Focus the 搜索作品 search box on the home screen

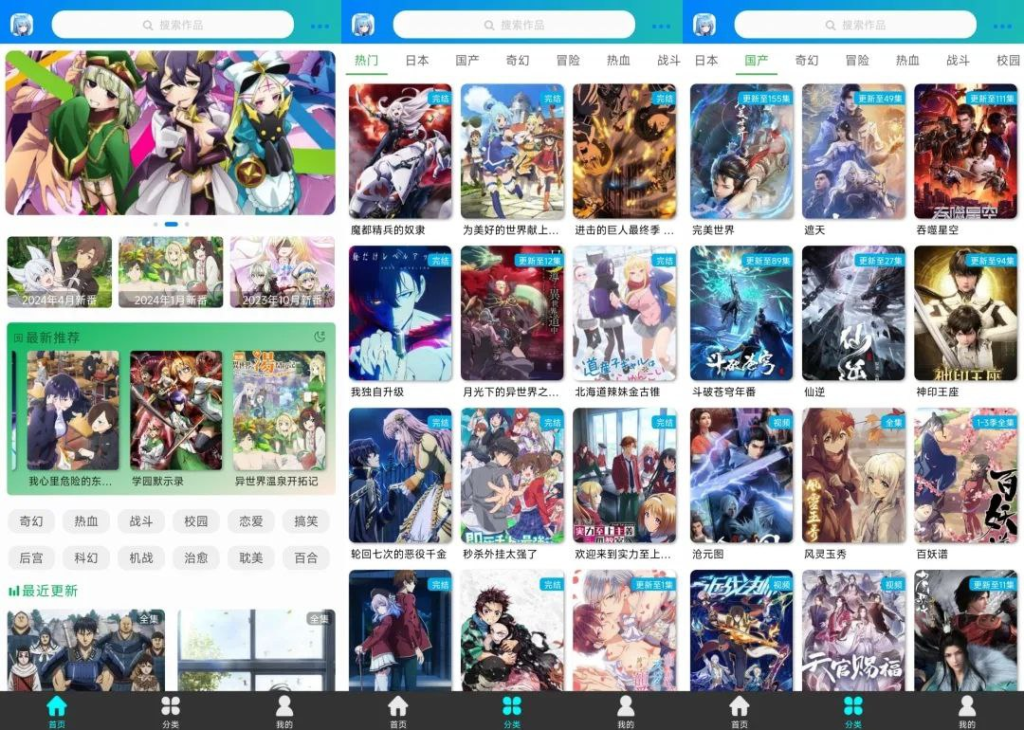pos(172,25)
